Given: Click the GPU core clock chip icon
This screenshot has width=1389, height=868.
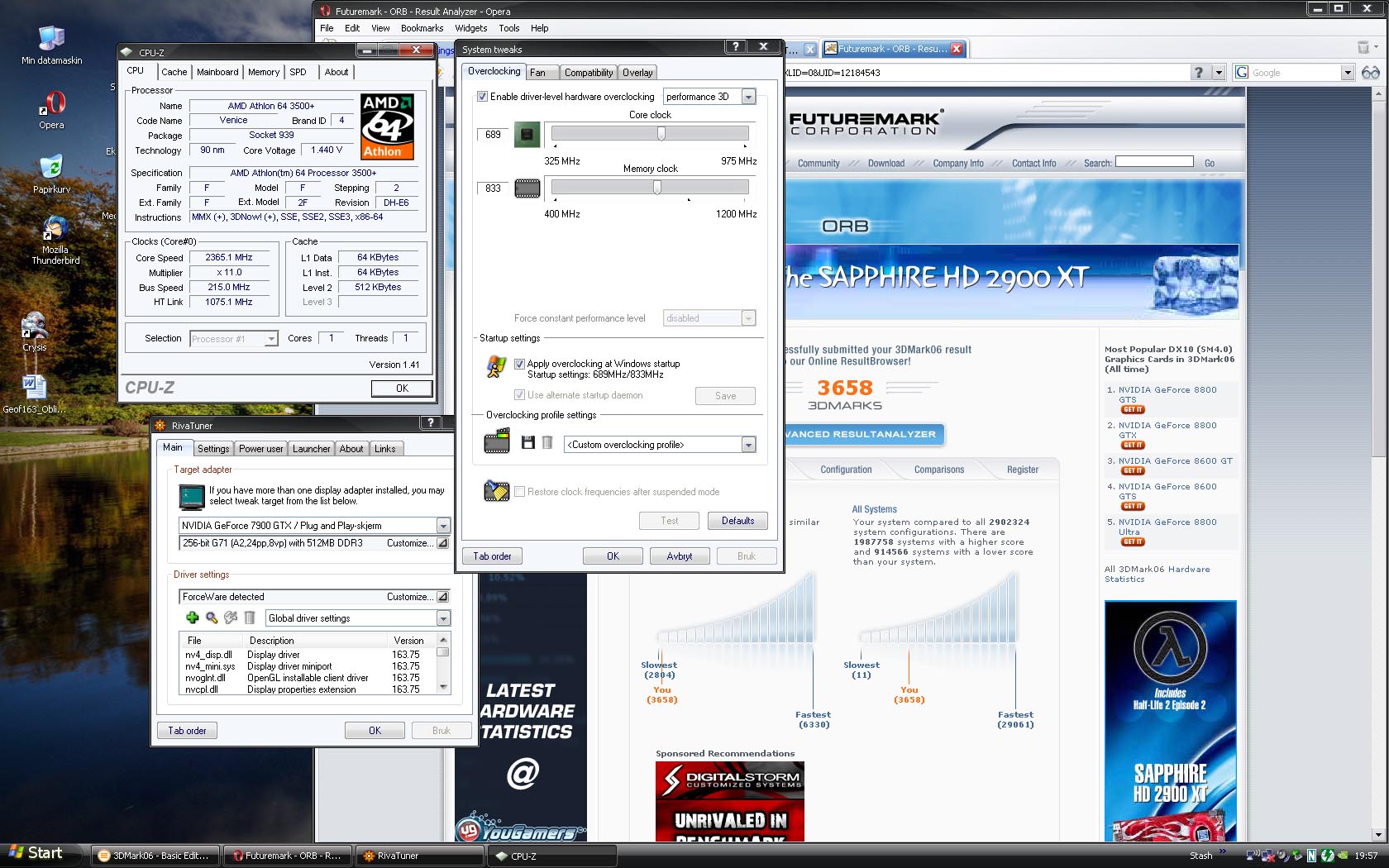Looking at the screenshot, I should point(527,134).
